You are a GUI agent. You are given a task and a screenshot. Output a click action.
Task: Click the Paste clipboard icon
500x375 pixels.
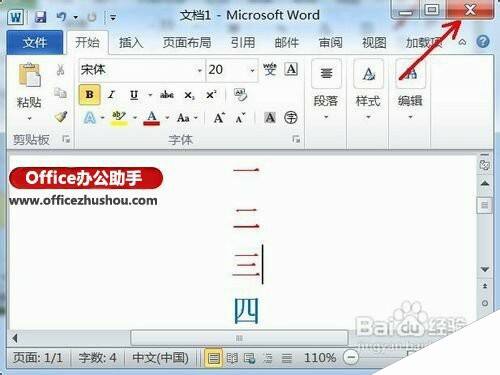(30, 75)
